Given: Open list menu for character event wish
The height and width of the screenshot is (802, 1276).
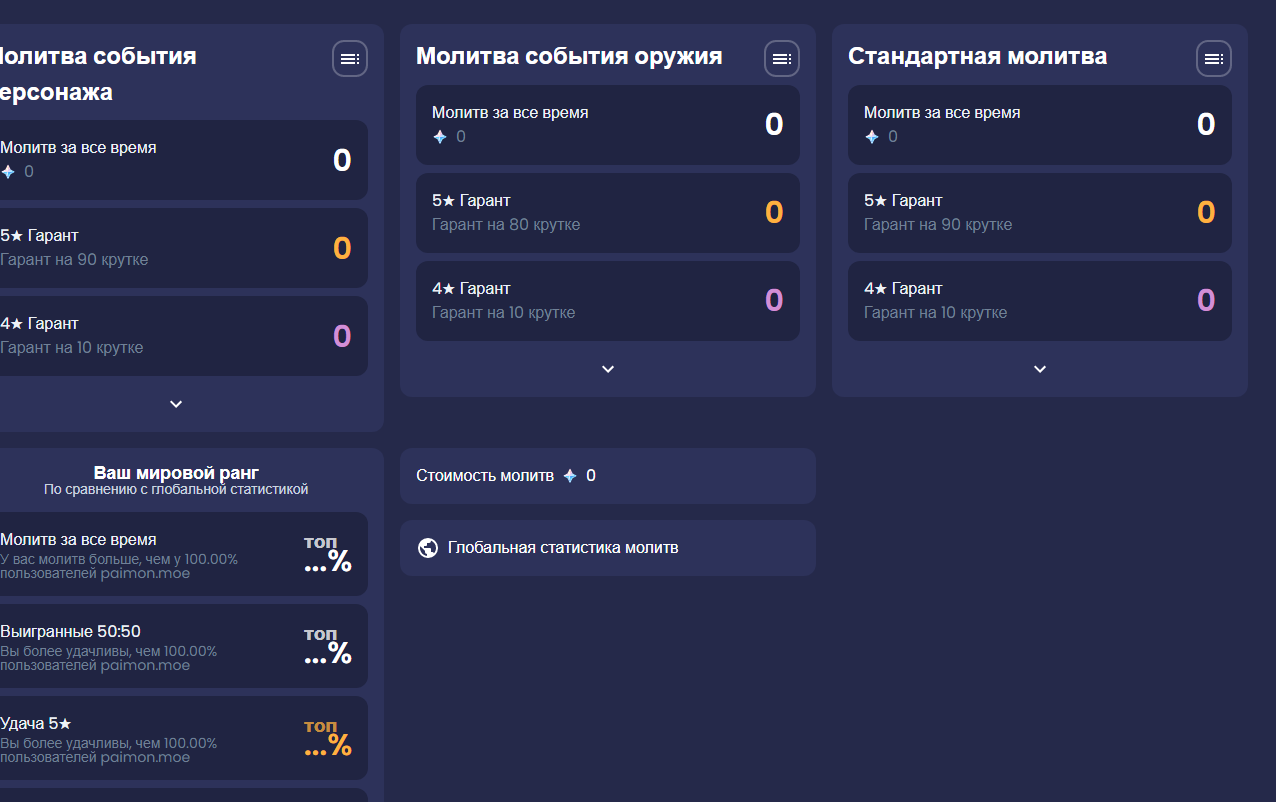Looking at the screenshot, I should pos(350,59).
